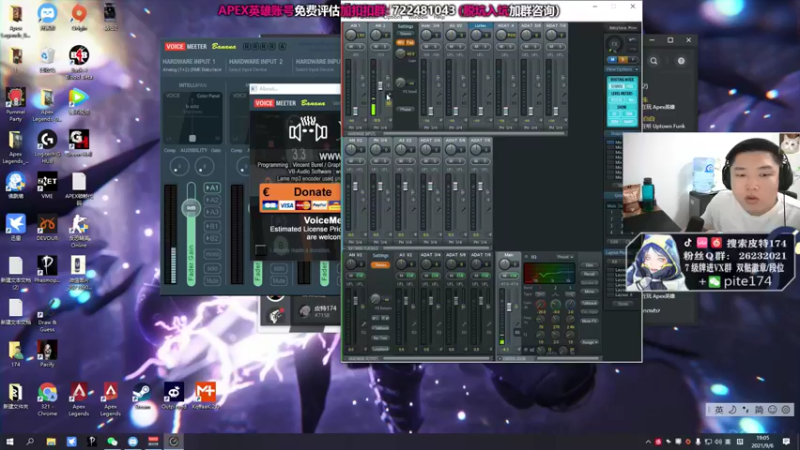The height and width of the screenshot is (450, 800).
Task: Click the FX knob icon in TotalMix
Action: click(x=615, y=44)
